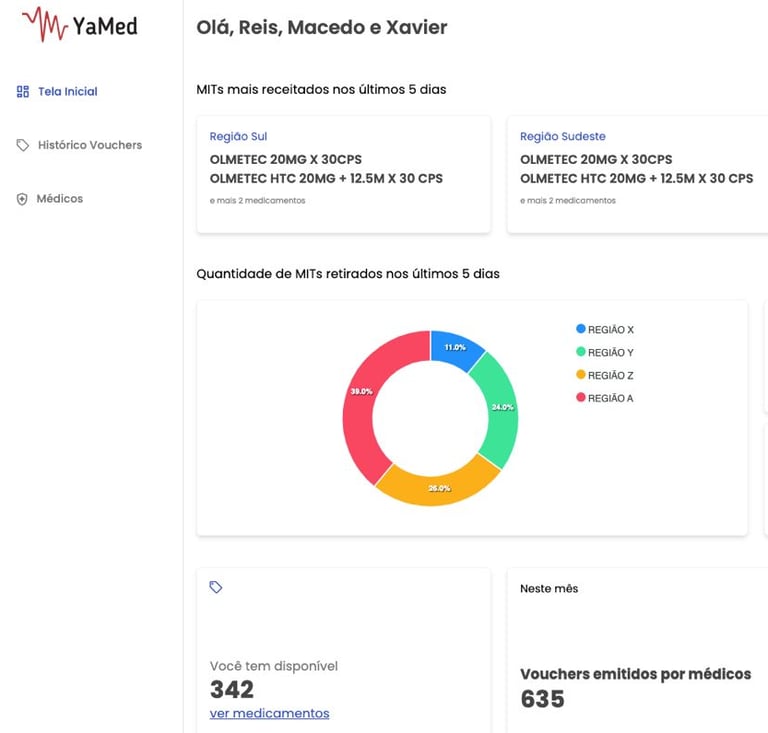
Task: Follow the 'ver medicamentos' link
Action: [269, 713]
